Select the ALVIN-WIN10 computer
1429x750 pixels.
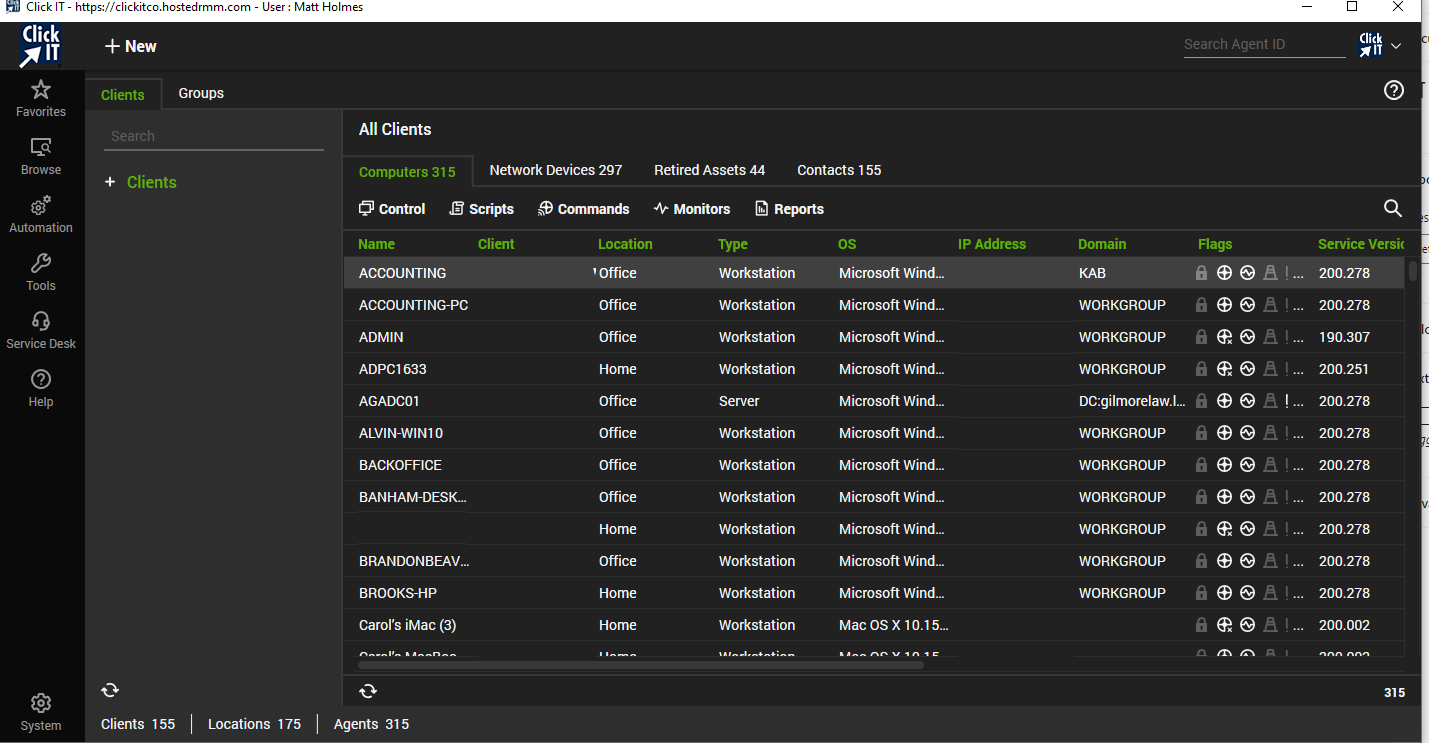874,433
